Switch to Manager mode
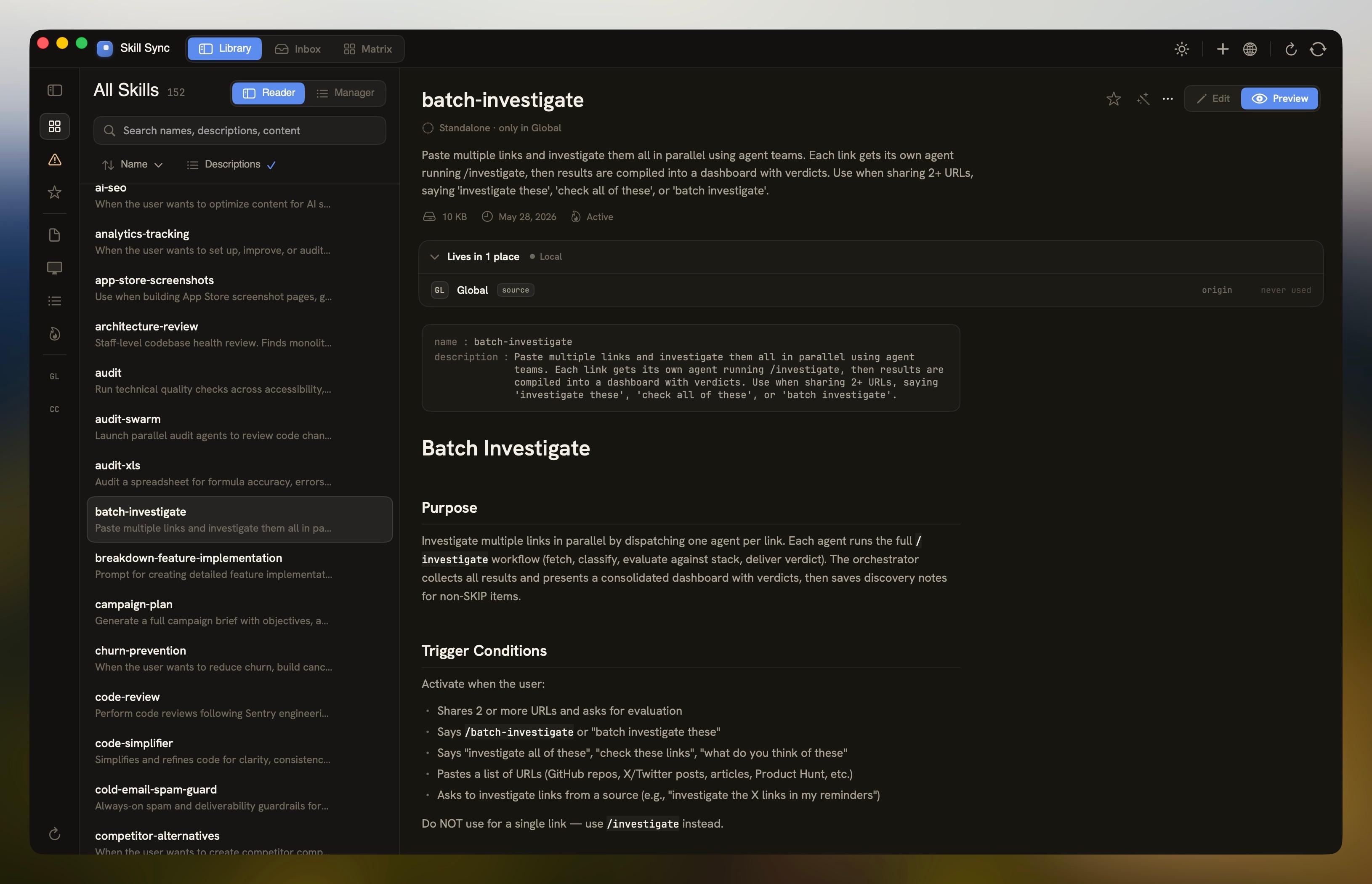1372x884 pixels. click(x=346, y=93)
